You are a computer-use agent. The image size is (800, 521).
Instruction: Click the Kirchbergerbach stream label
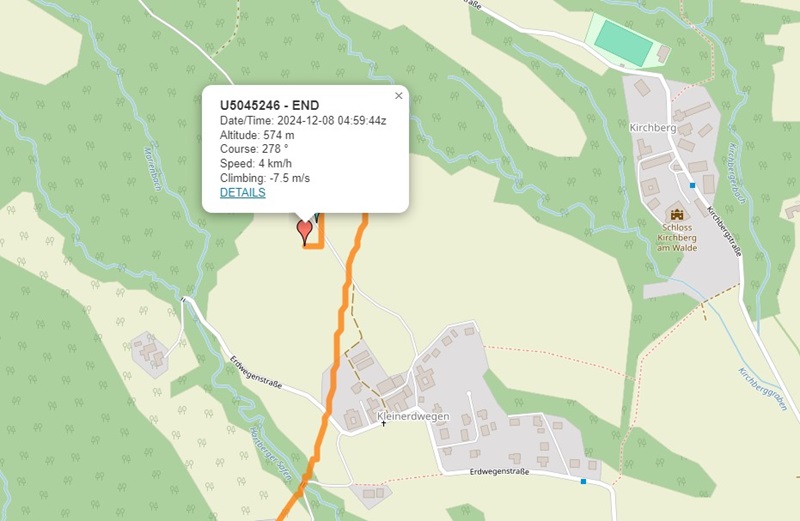(x=737, y=173)
